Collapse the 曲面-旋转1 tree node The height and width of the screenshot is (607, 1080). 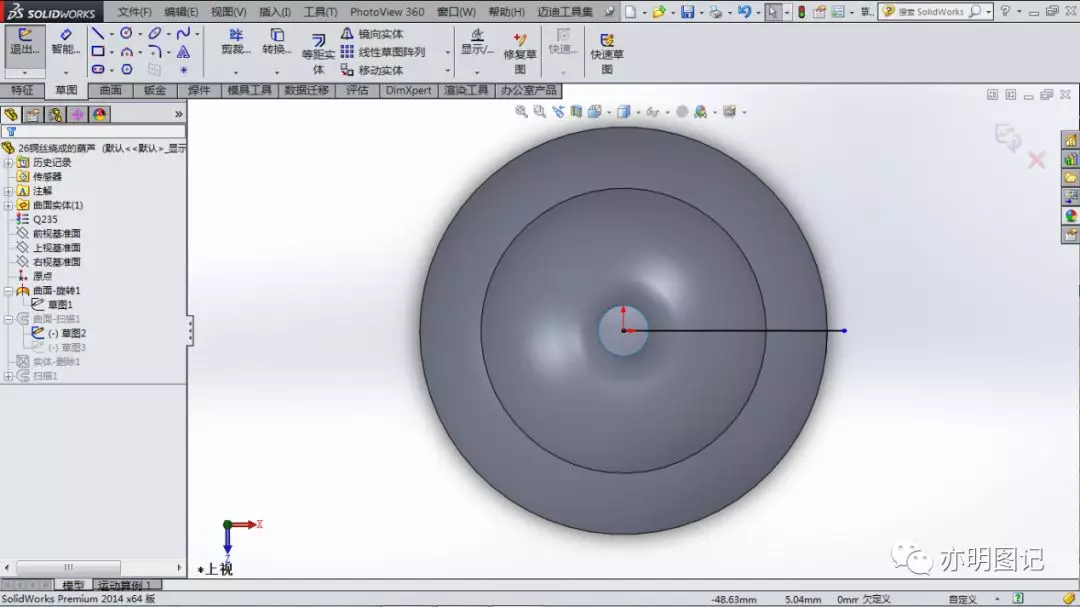tap(8, 291)
